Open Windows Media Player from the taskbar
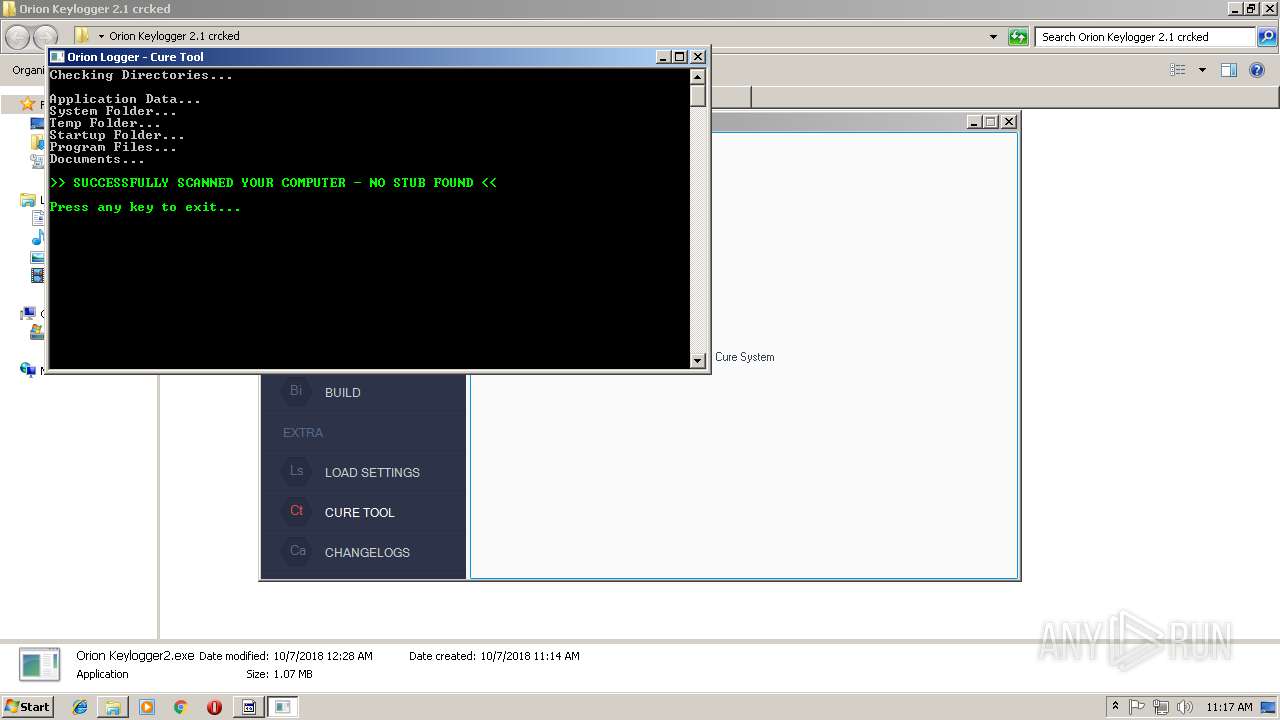1280x720 pixels. pos(147,707)
